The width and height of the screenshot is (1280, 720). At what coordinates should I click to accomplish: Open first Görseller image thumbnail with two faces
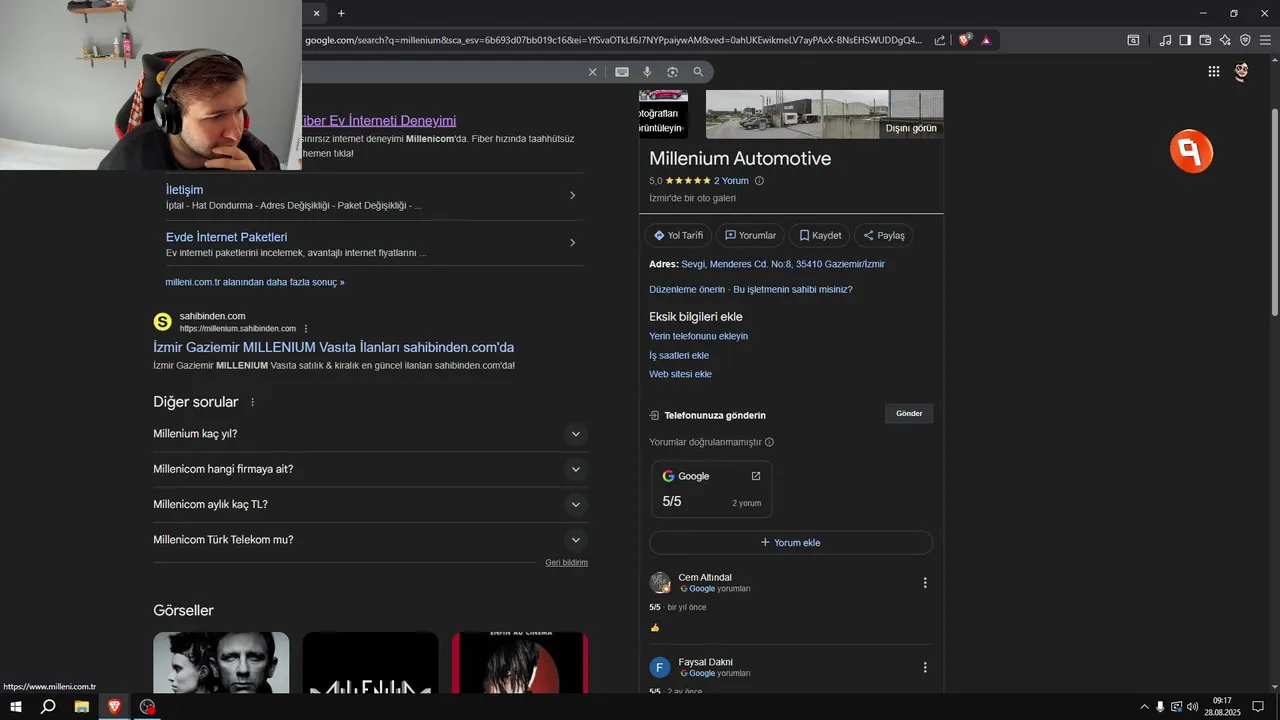coord(221,662)
